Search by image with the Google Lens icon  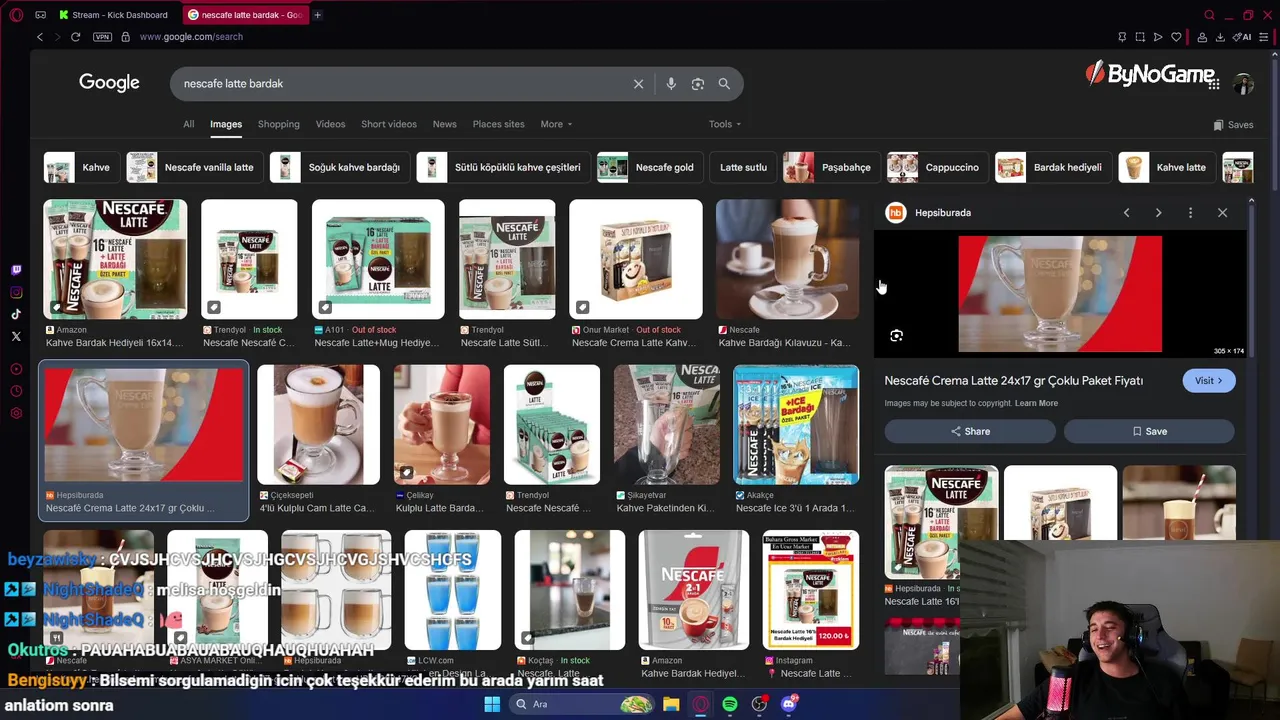(x=698, y=84)
